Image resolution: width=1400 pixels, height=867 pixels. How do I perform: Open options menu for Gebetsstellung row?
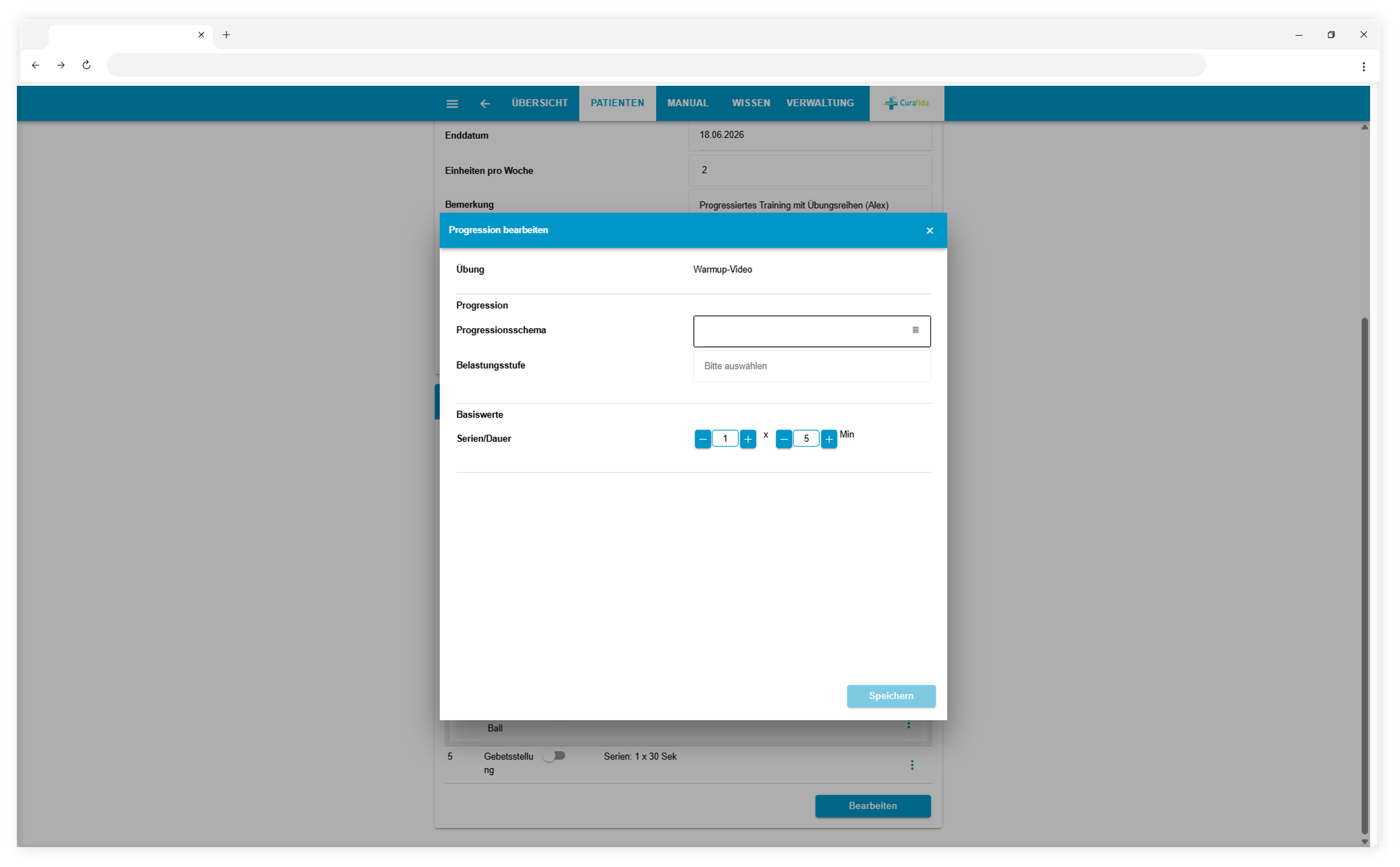coord(912,765)
